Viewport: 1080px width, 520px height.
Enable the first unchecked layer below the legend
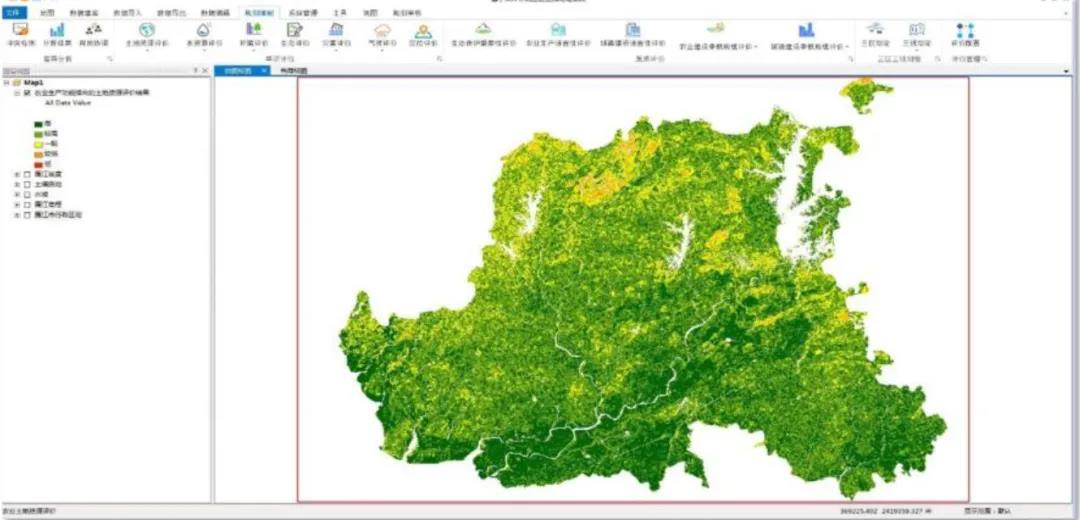point(28,175)
